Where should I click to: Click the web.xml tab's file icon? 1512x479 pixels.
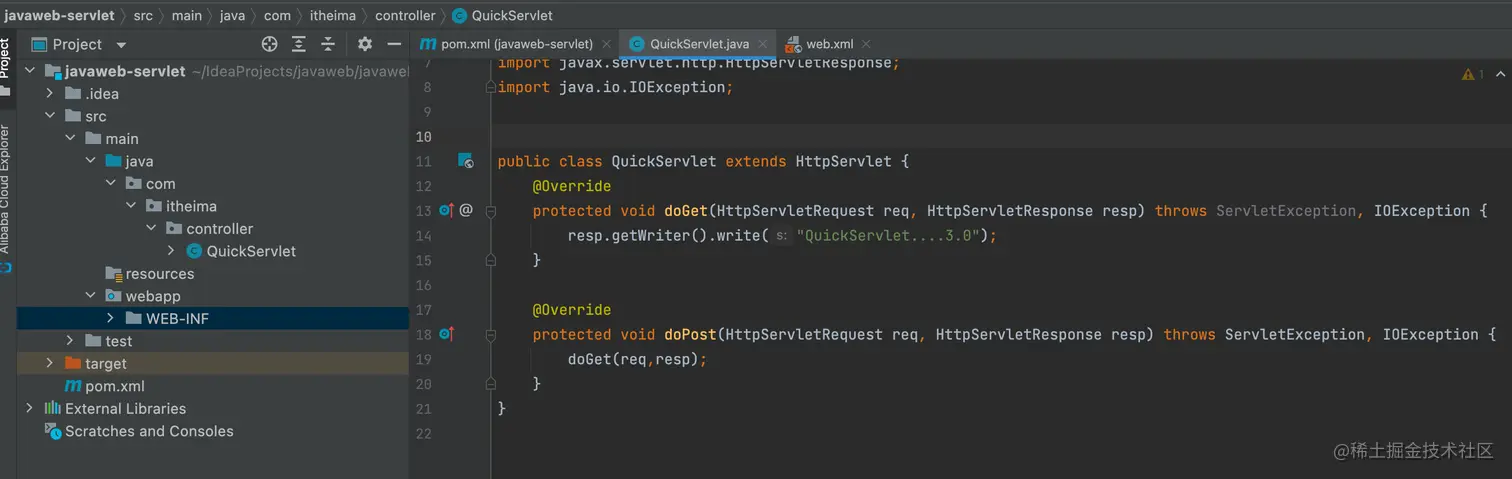793,44
